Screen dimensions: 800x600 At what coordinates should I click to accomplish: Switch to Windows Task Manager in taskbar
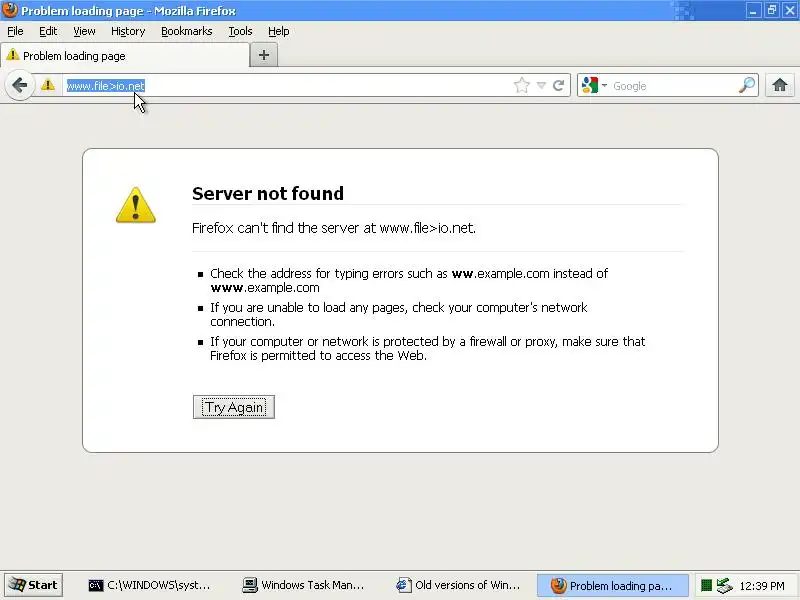coord(304,585)
